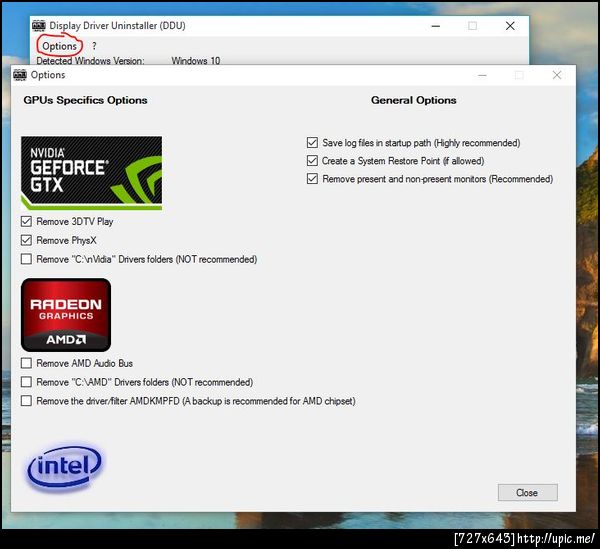
Task: Close the Display Driver Uninstaller main window
Action: tap(510, 26)
